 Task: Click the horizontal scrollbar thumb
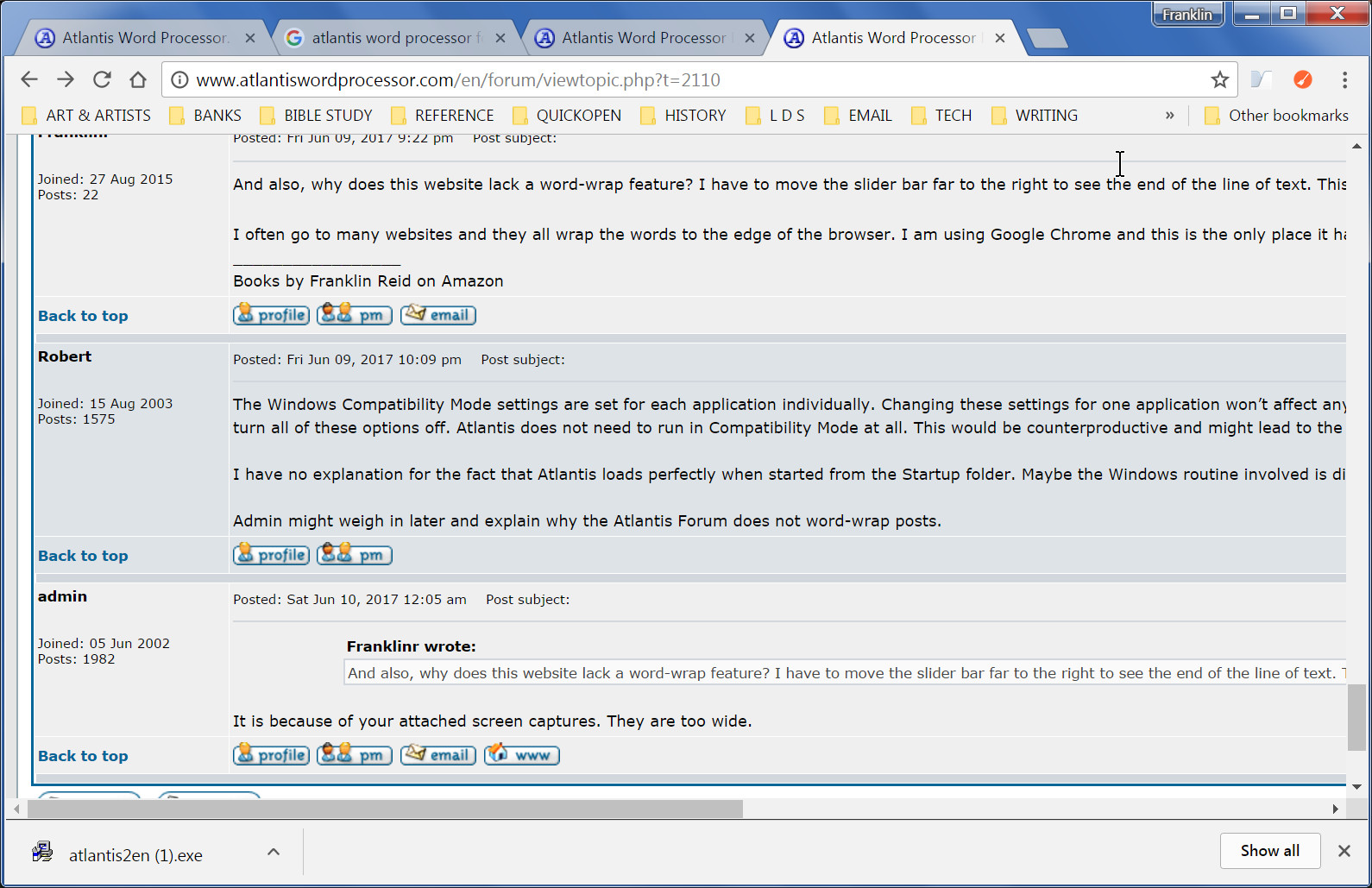[x=385, y=809]
